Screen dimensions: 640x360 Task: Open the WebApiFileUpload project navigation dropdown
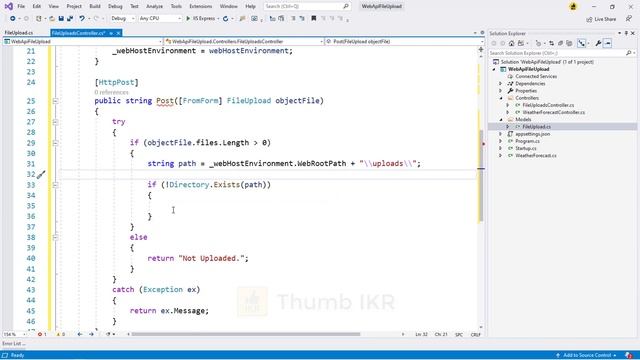pos(83,42)
